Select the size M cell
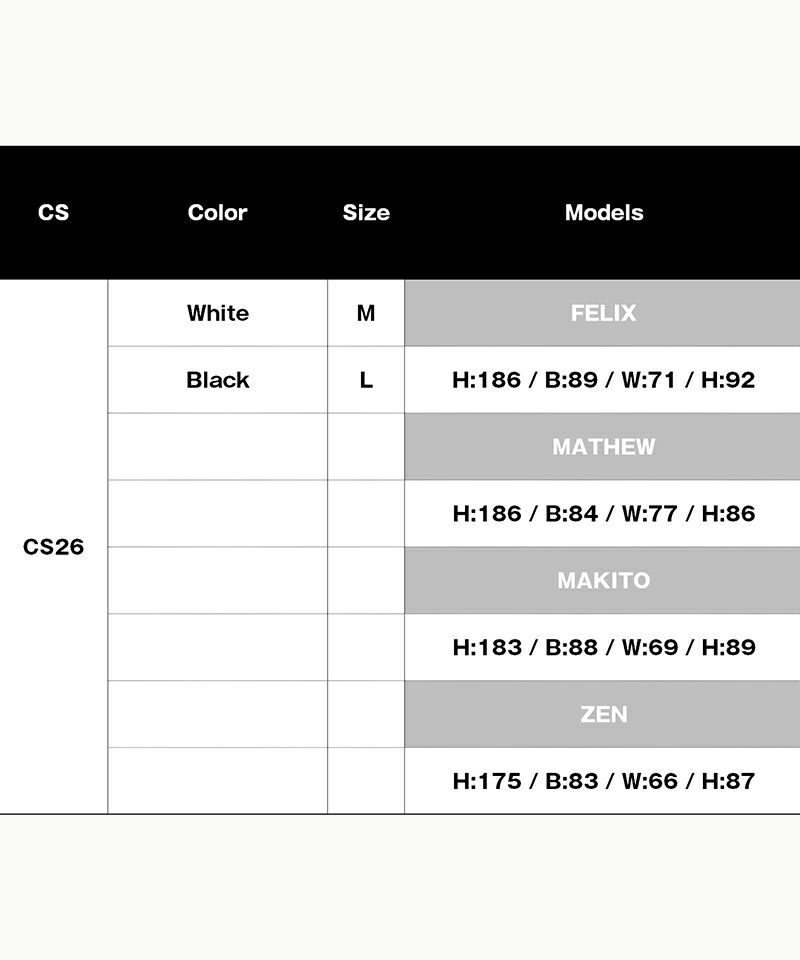This screenshot has height=960, width=800. (x=366, y=313)
